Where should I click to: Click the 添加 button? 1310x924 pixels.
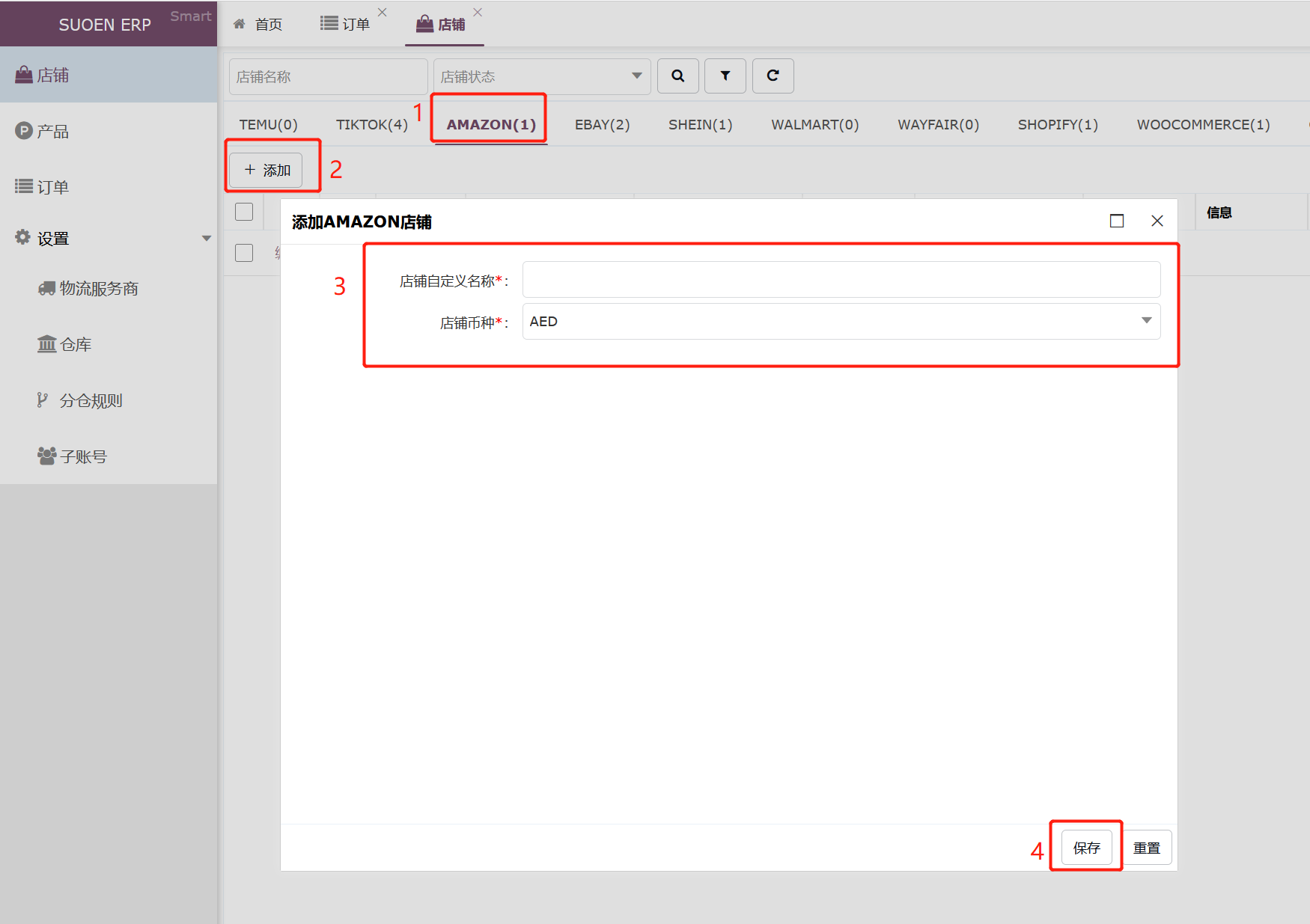click(266, 170)
